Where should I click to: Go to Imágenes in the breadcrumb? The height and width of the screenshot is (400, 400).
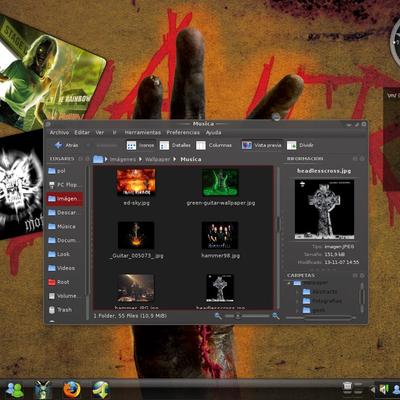pyautogui.click(x=123, y=159)
